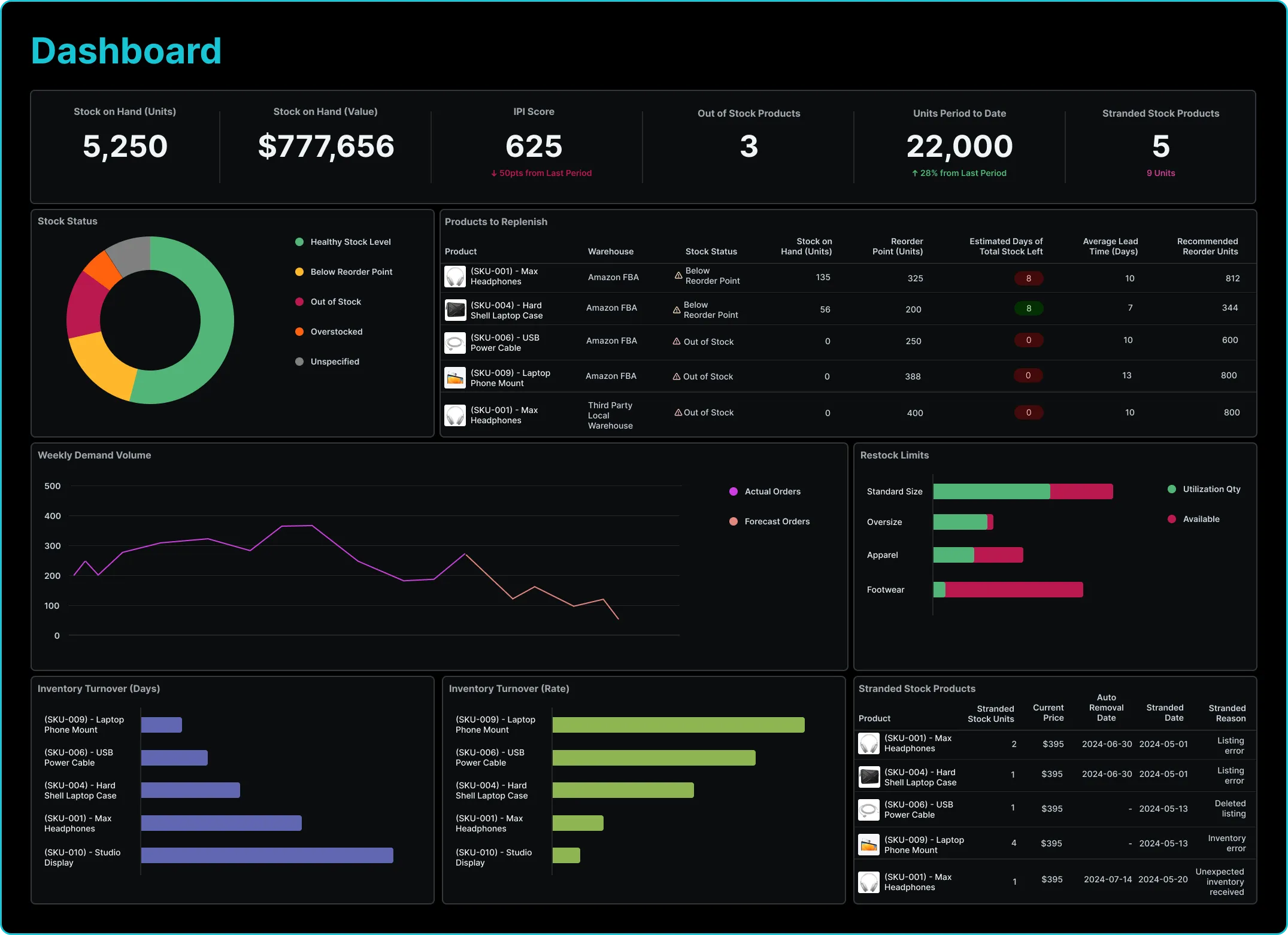Click the IPI Score 625 value
Image resolution: width=1288 pixels, height=935 pixels.
(x=534, y=147)
